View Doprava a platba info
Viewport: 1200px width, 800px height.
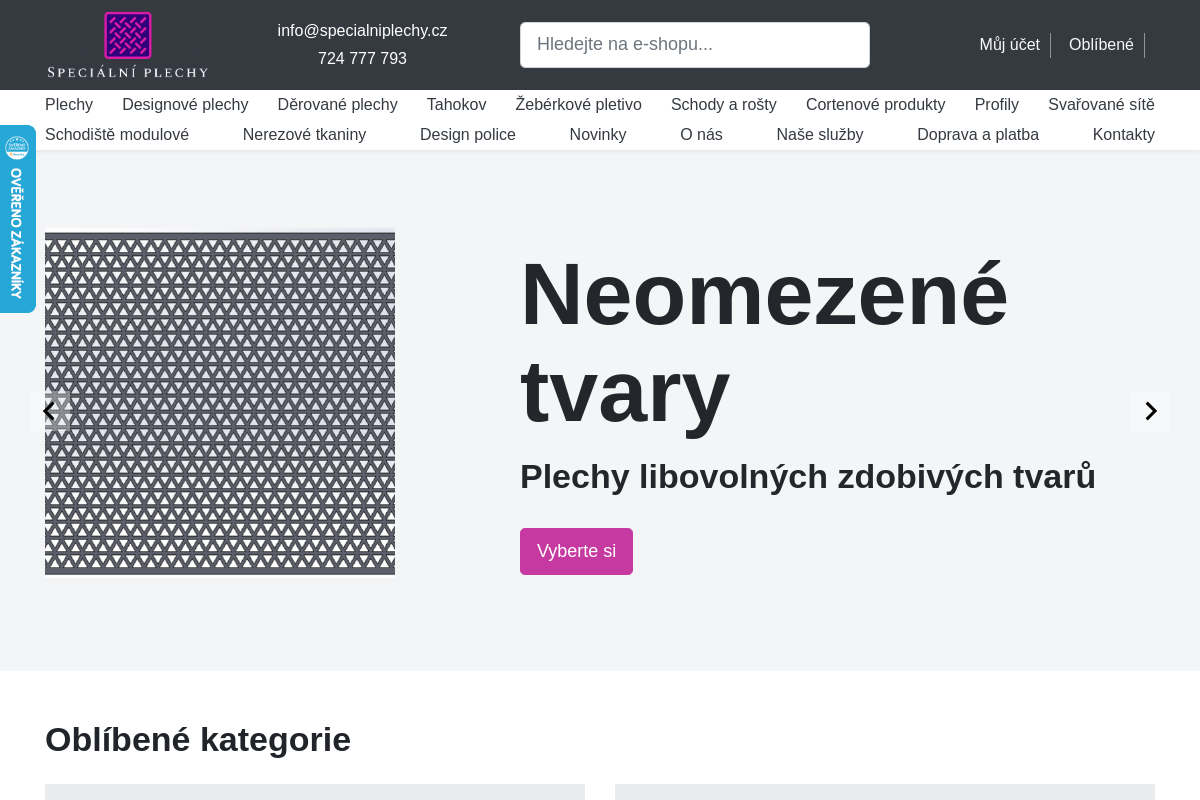(x=978, y=135)
